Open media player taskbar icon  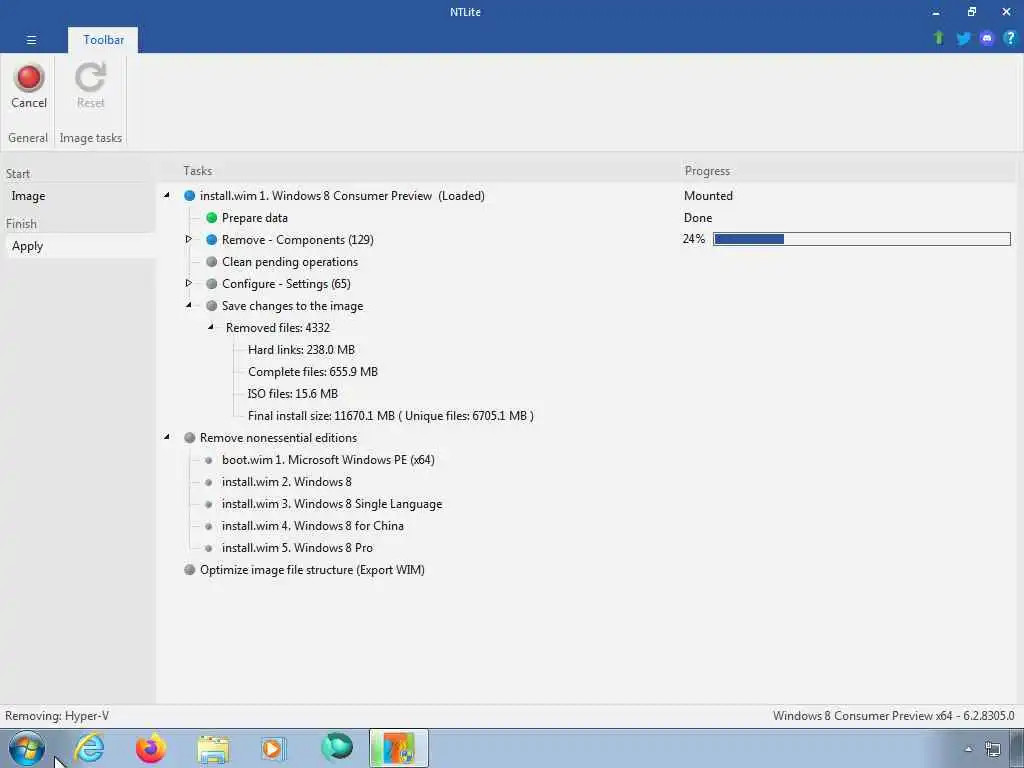pos(273,748)
